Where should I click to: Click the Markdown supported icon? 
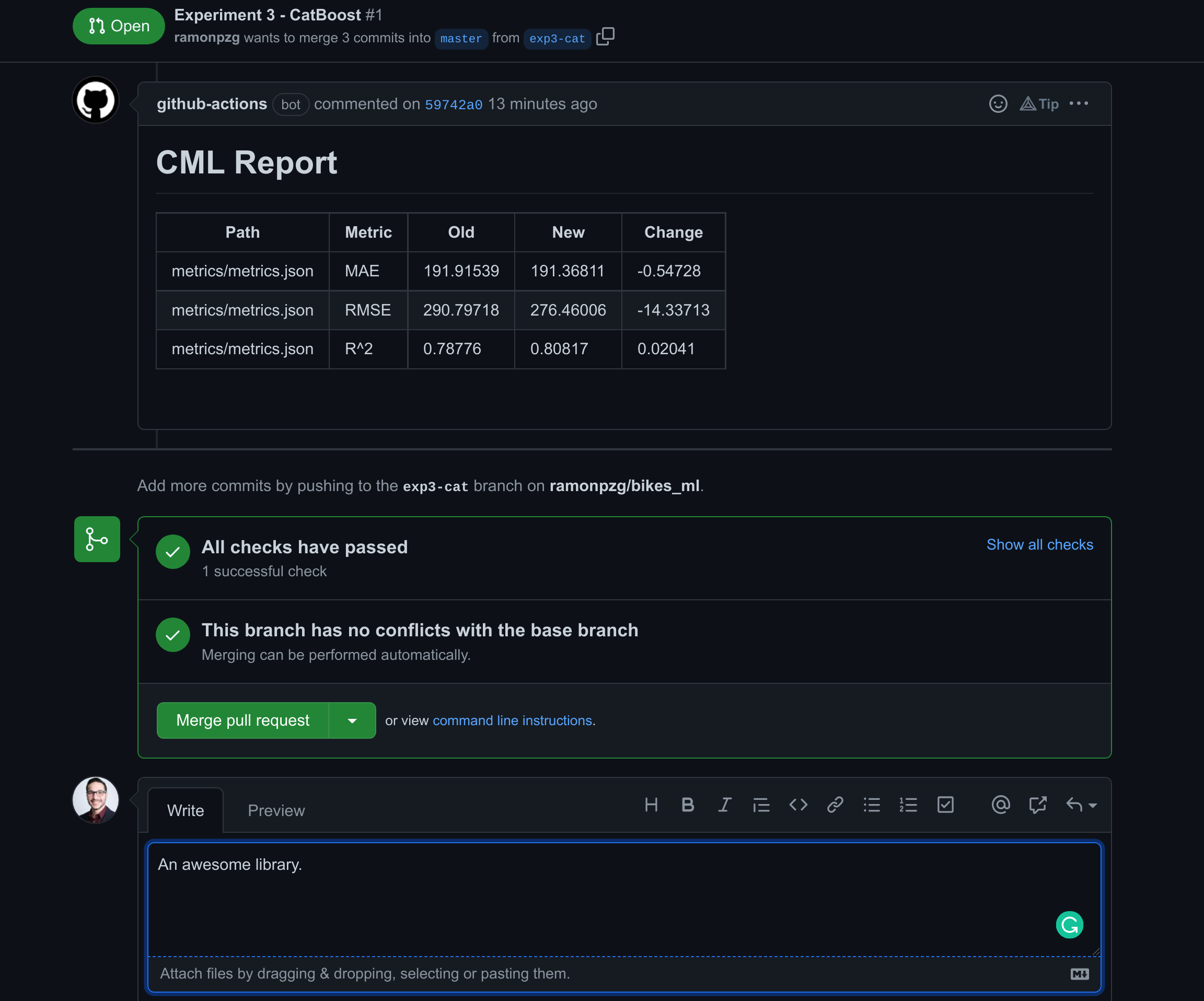click(1080, 973)
